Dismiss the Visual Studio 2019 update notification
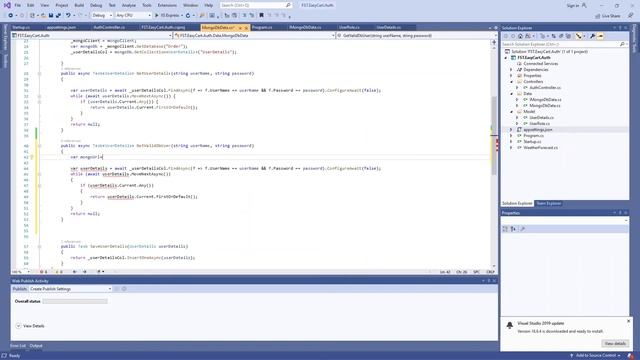Viewport: 640px width, 360px height. [629, 321]
